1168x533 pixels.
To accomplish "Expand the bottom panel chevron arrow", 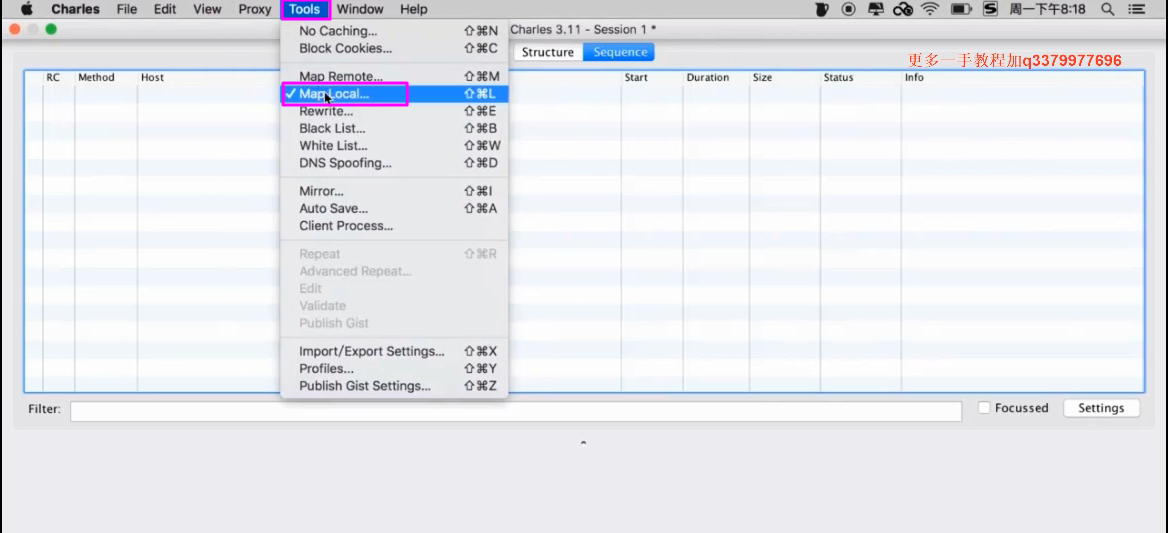I will click(583, 443).
